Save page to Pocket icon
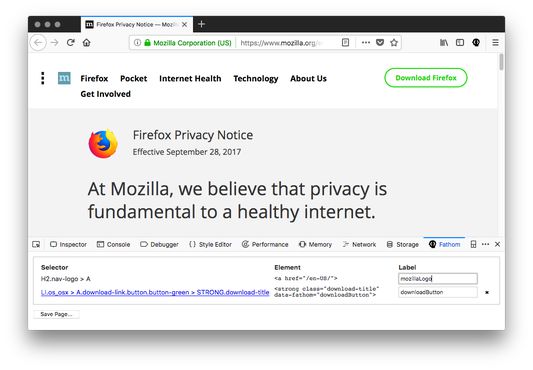The image size is (533, 370). 380,43
